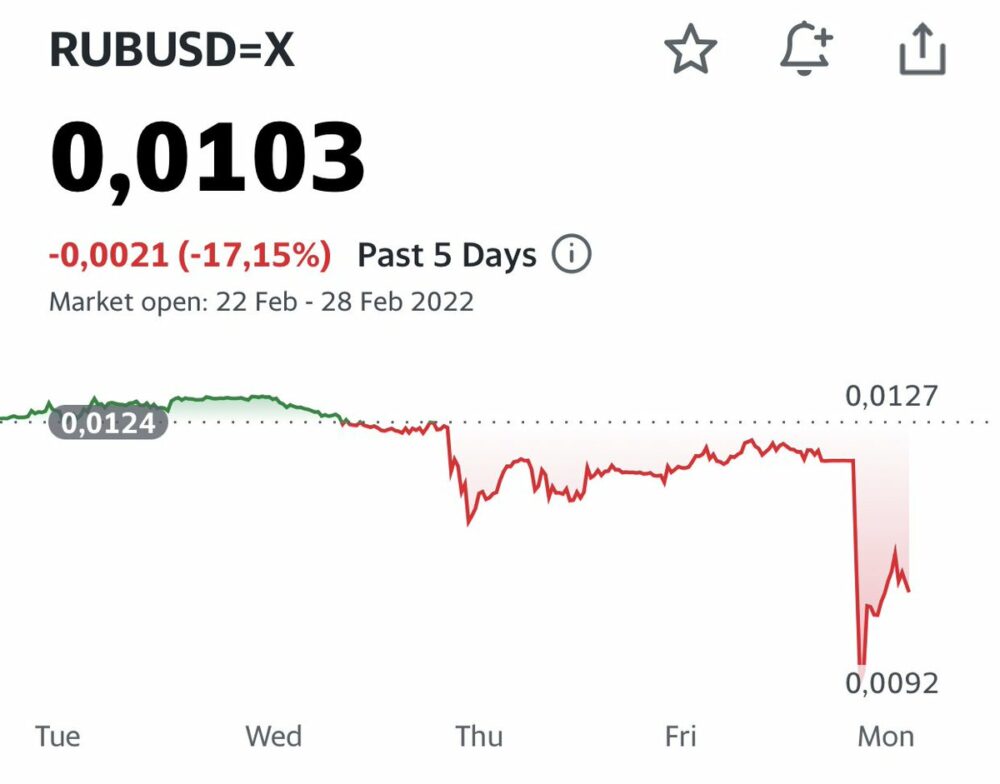The width and height of the screenshot is (1000, 784).
Task: Tap the Mon axis label
Action: pos(886,736)
